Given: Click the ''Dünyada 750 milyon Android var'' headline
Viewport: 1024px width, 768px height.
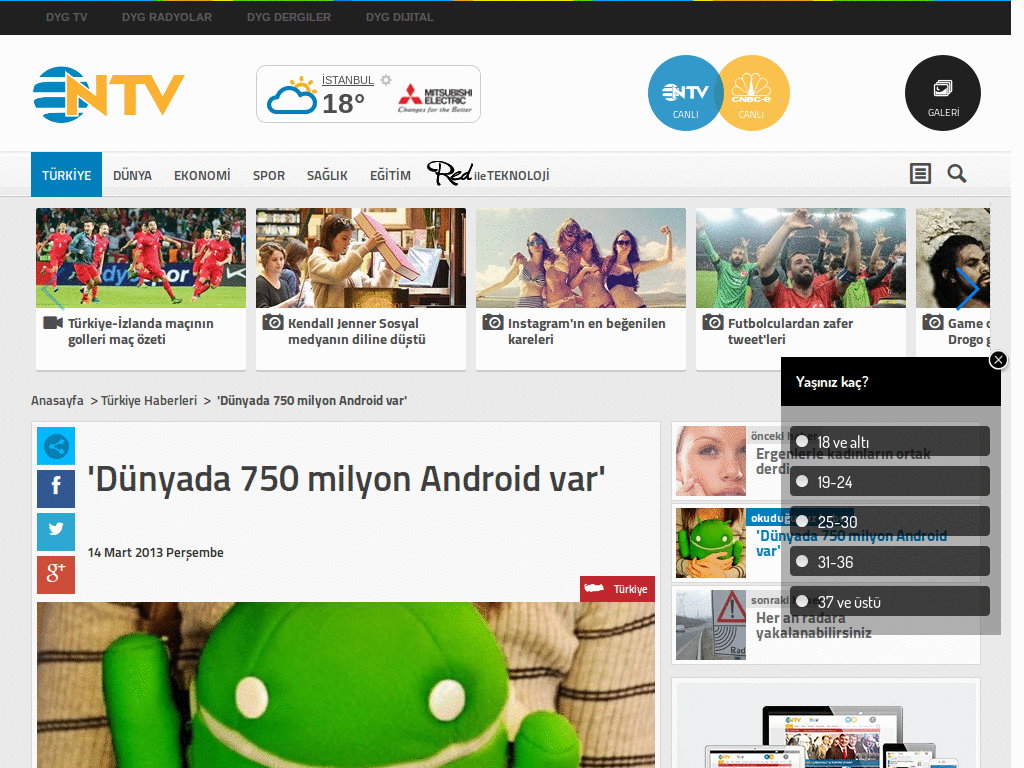Looking at the screenshot, I should coord(346,479).
